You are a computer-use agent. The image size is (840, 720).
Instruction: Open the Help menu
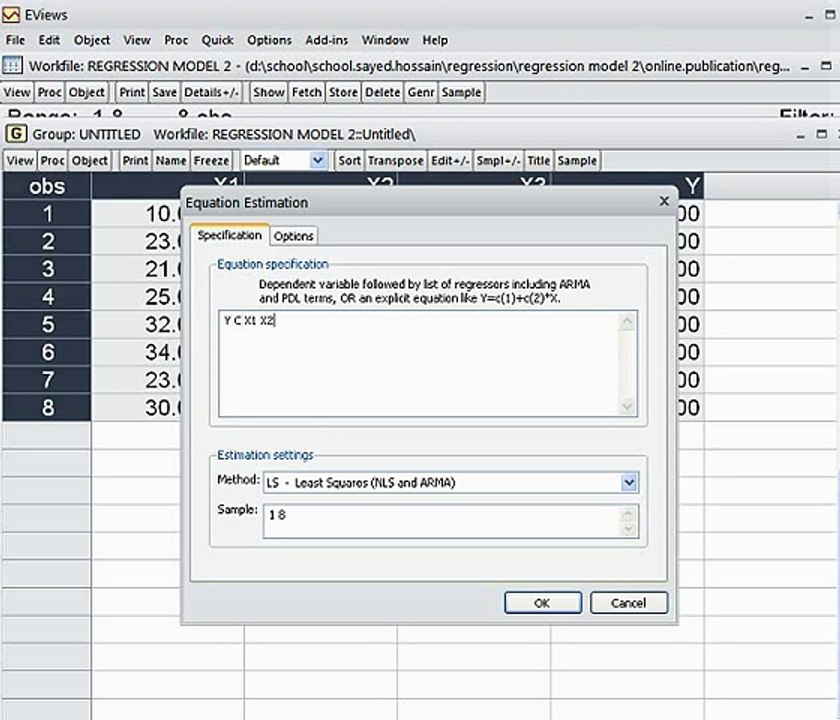[434, 40]
